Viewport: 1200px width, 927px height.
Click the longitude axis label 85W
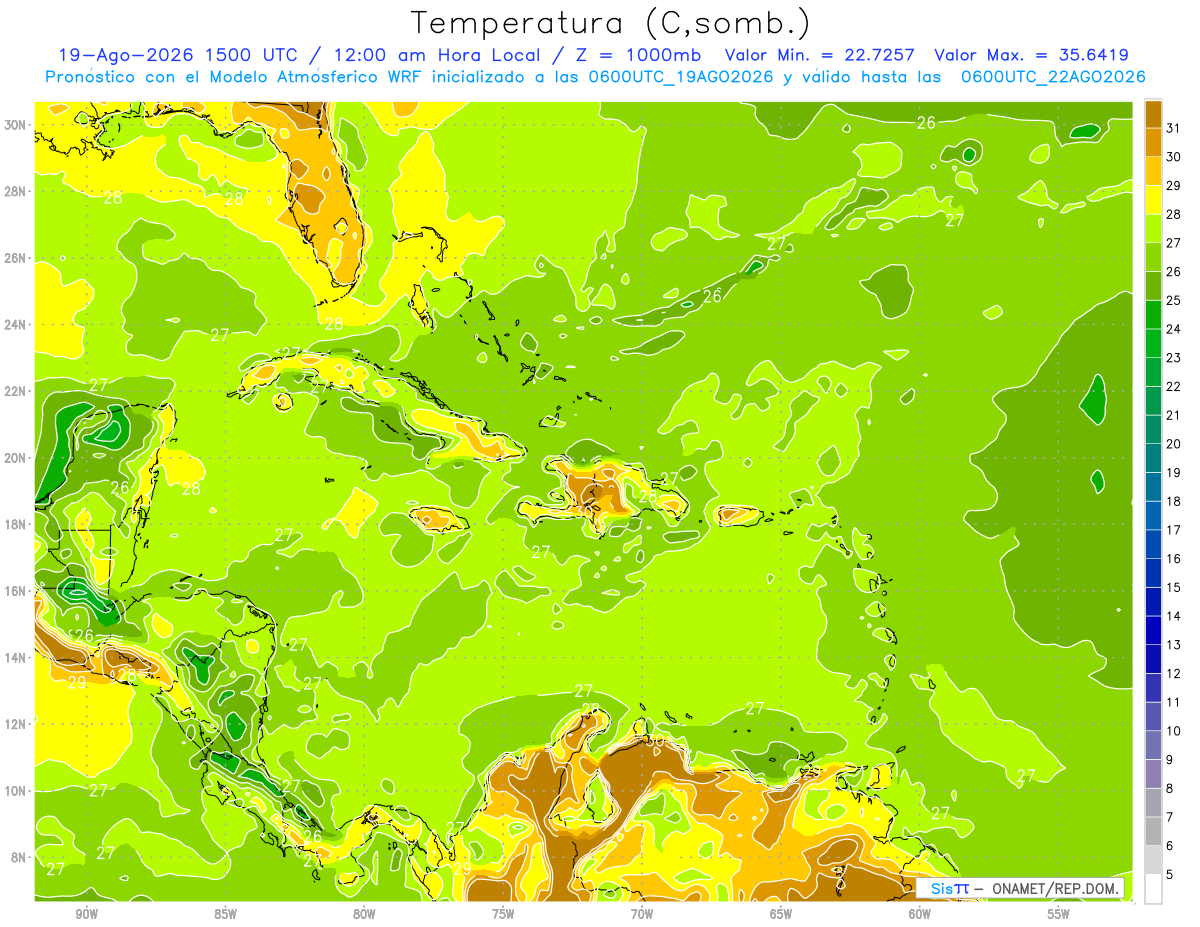[x=225, y=914]
